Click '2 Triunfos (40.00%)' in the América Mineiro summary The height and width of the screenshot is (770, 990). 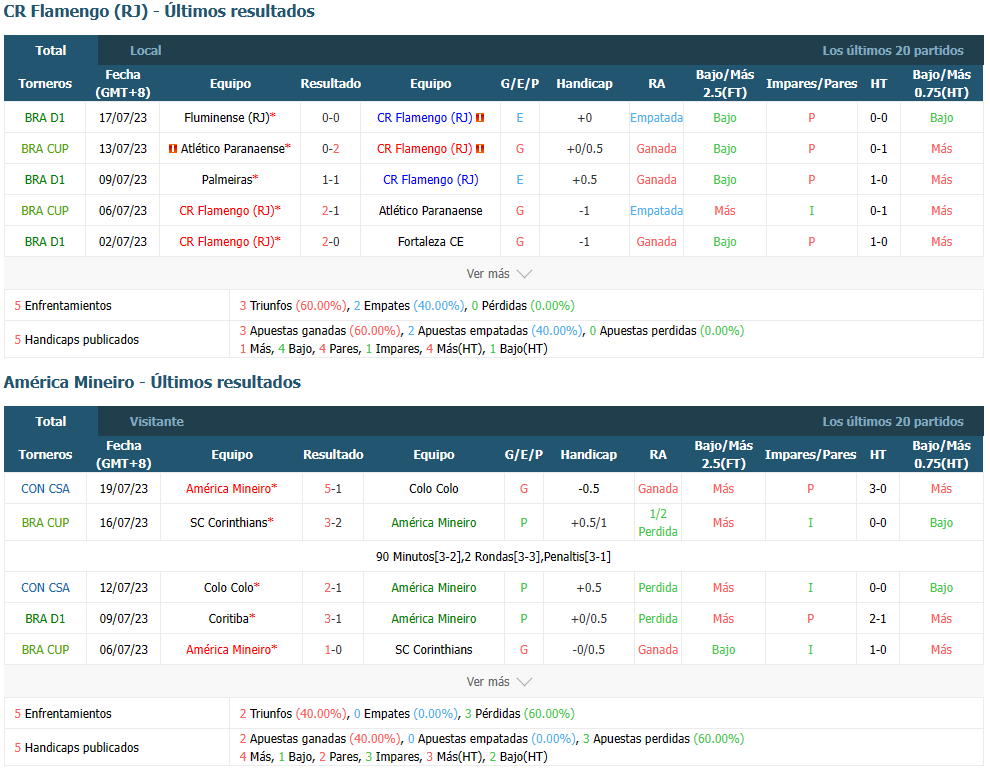294,713
